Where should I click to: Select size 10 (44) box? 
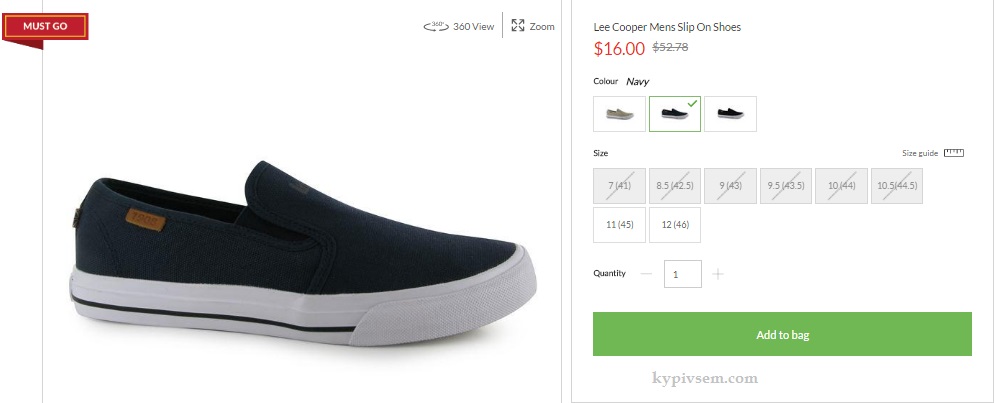[841, 186]
